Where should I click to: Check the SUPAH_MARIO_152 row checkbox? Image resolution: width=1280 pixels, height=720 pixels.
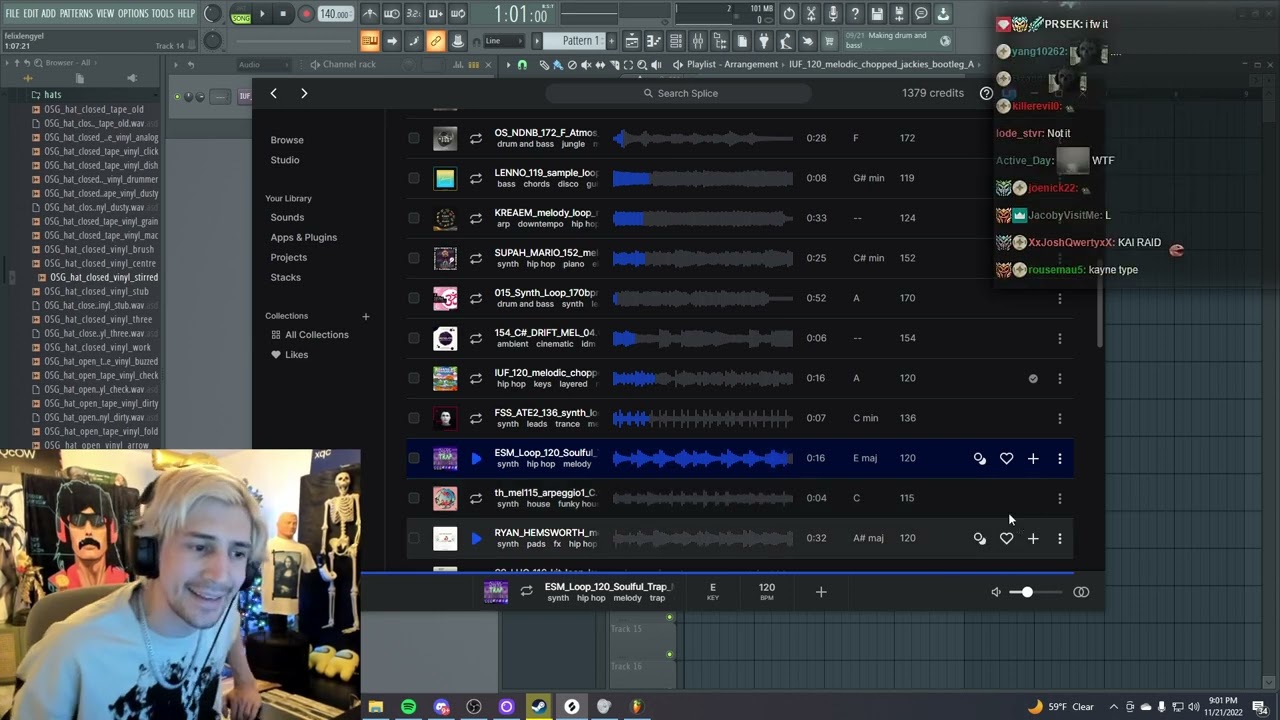coord(414,258)
